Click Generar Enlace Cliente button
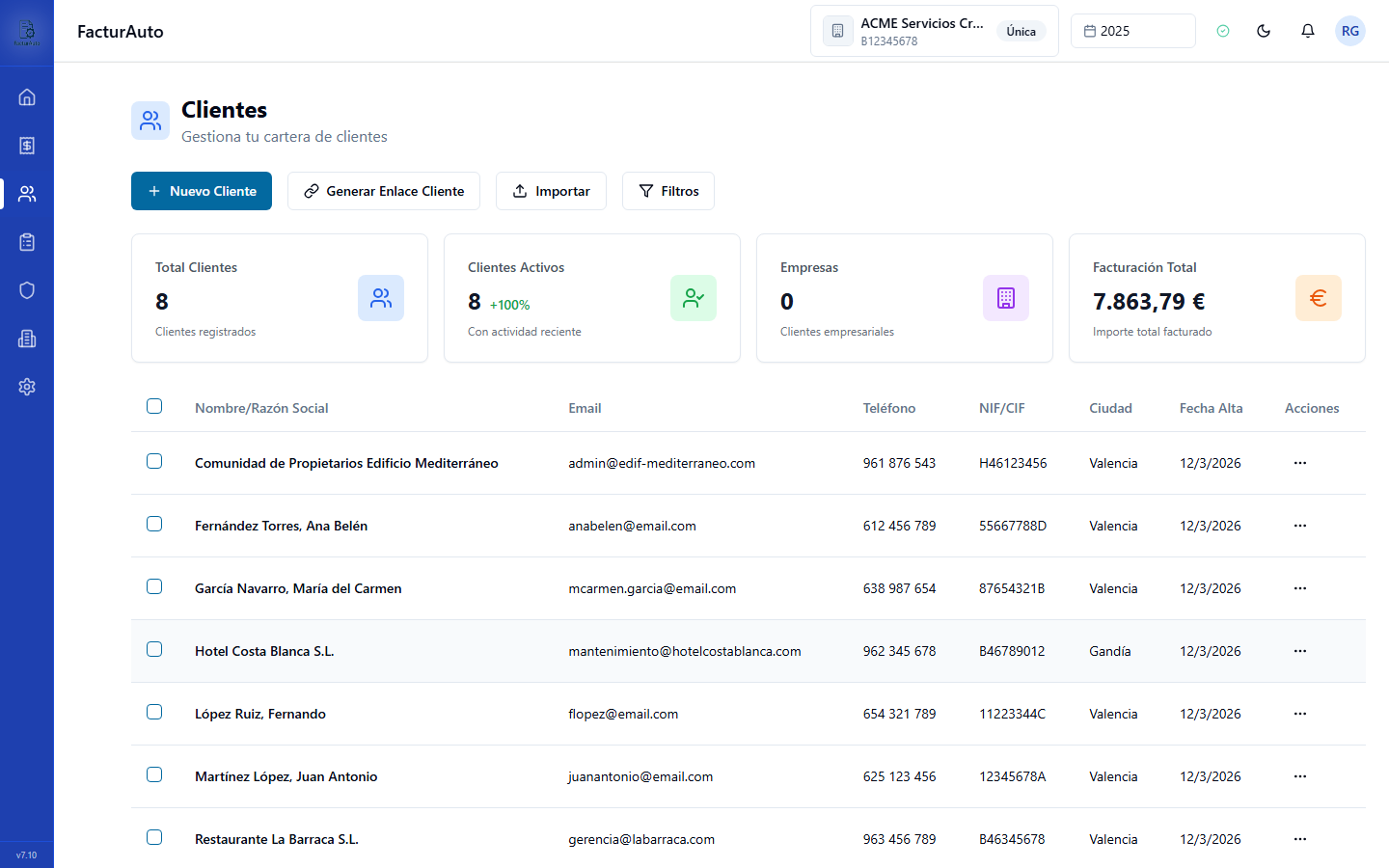This screenshot has height=868, width=1389. [x=384, y=191]
